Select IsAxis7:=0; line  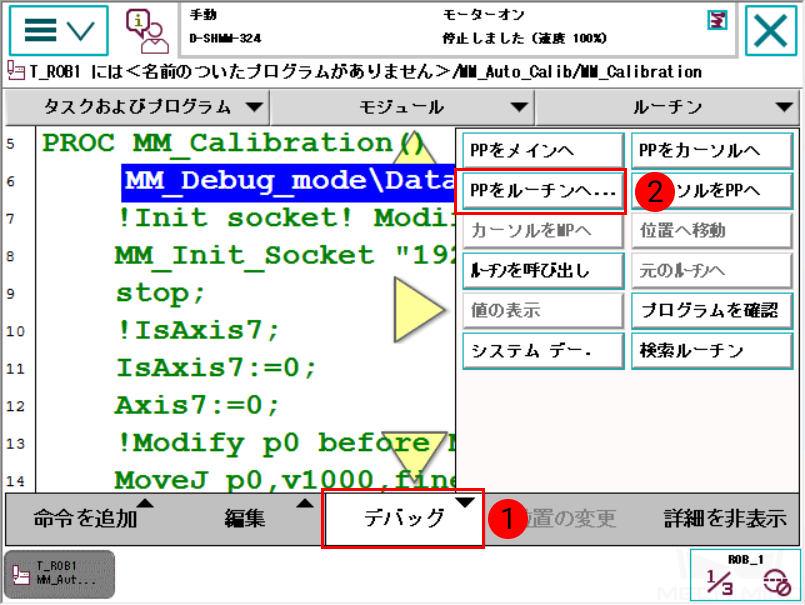tap(216, 368)
